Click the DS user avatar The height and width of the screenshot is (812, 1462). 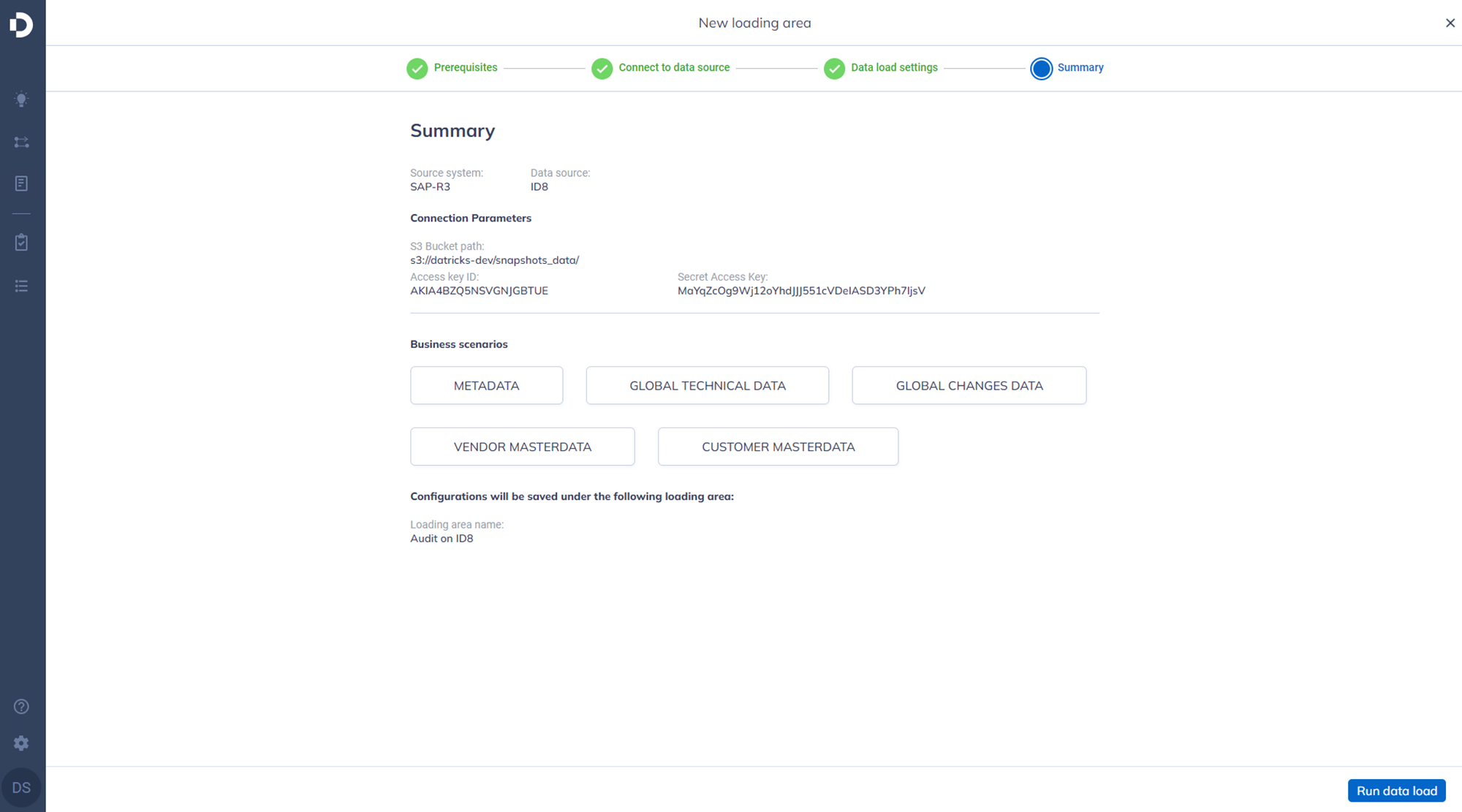point(21,788)
